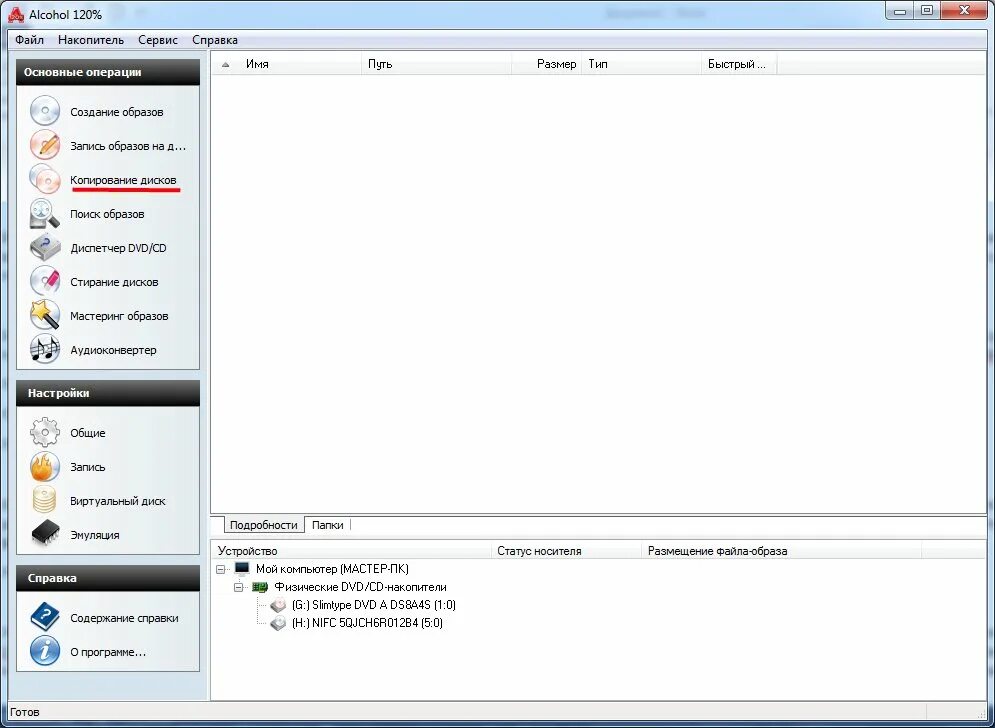
Task: Open Мастеринг образов link
Action: click(119, 316)
